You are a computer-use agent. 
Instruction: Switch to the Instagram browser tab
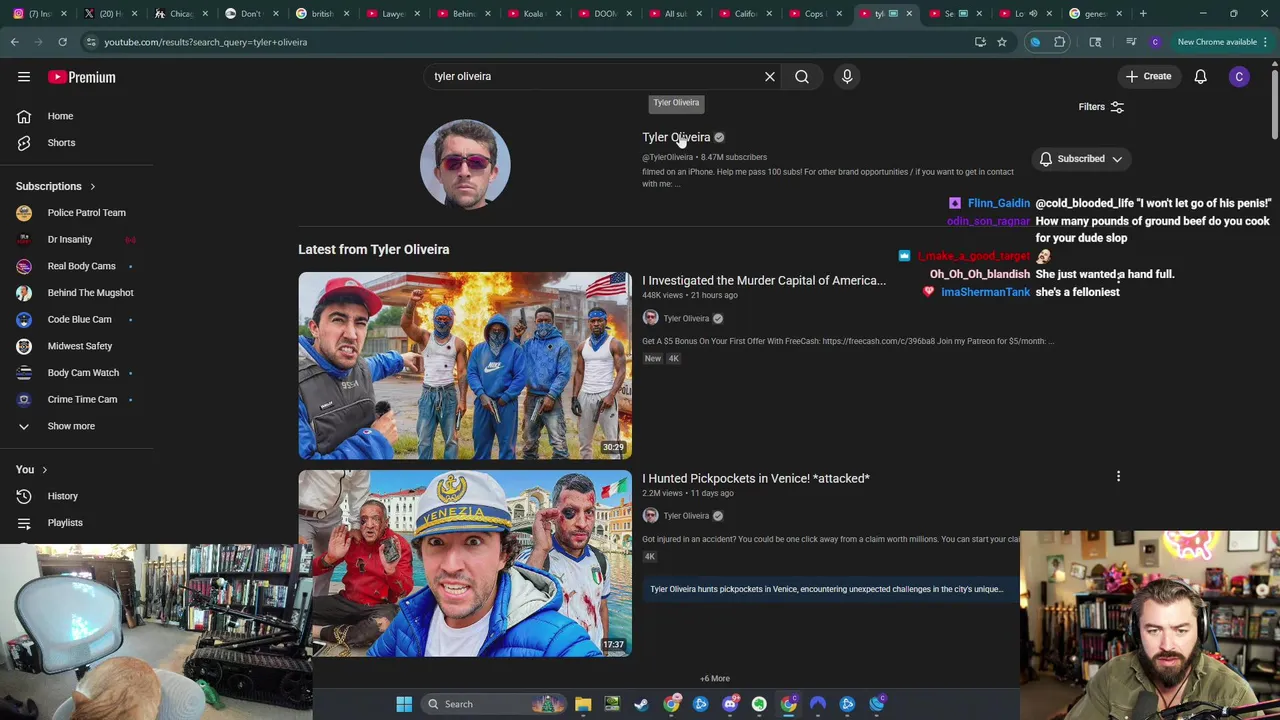click(x=40, y=14)
